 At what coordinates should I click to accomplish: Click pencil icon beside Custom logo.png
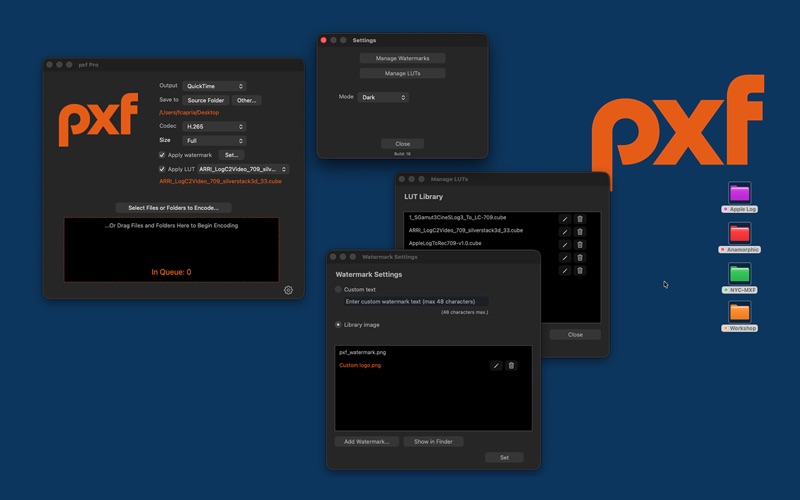click(x=496, y=365)
